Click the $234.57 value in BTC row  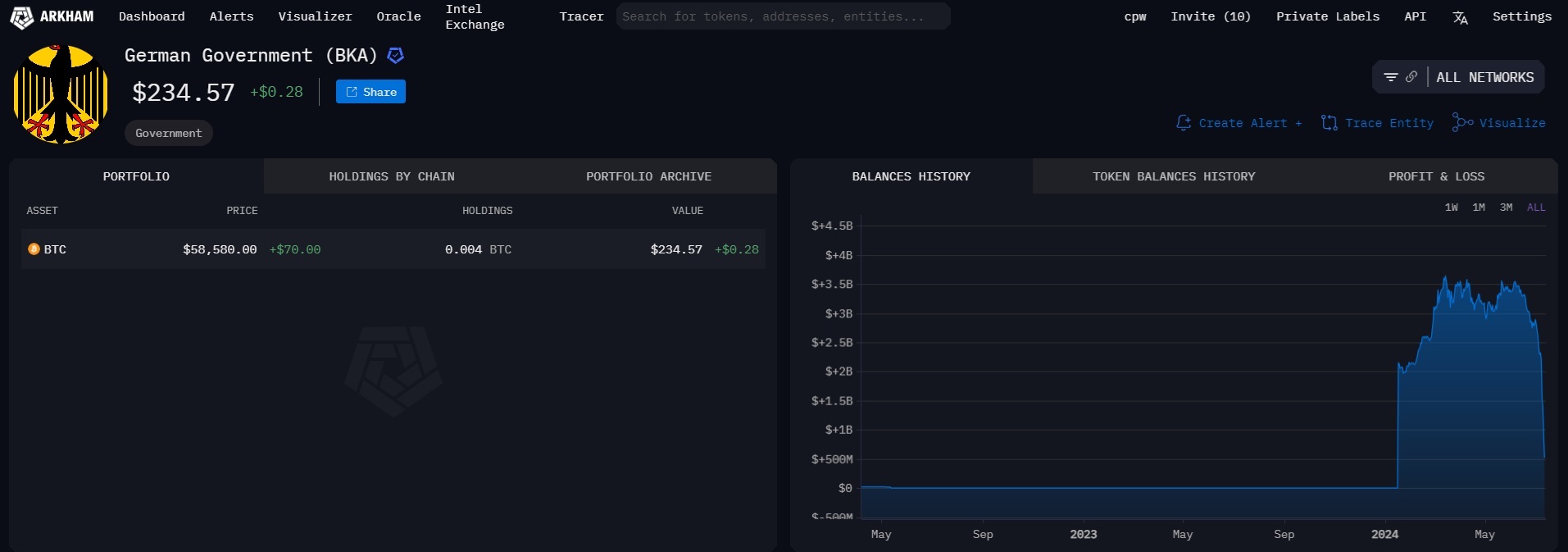click(x=676, y=249)
